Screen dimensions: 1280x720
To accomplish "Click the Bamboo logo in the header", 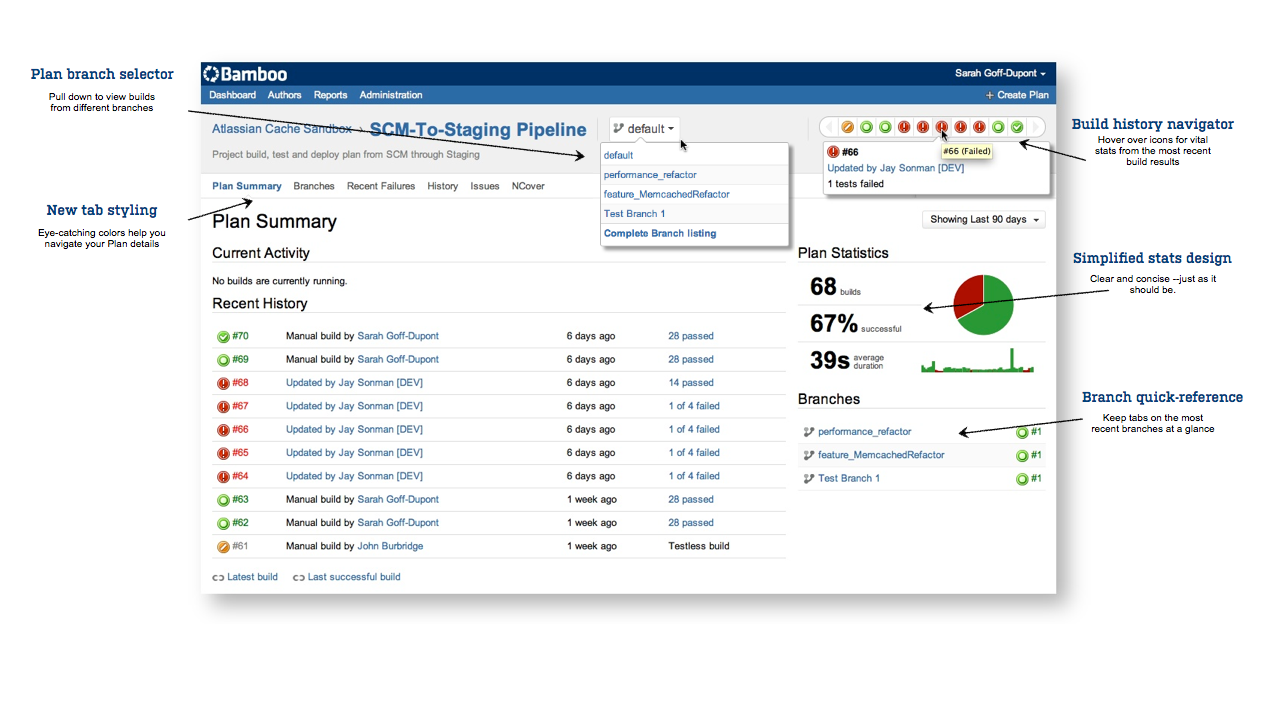I will [245, 74].
